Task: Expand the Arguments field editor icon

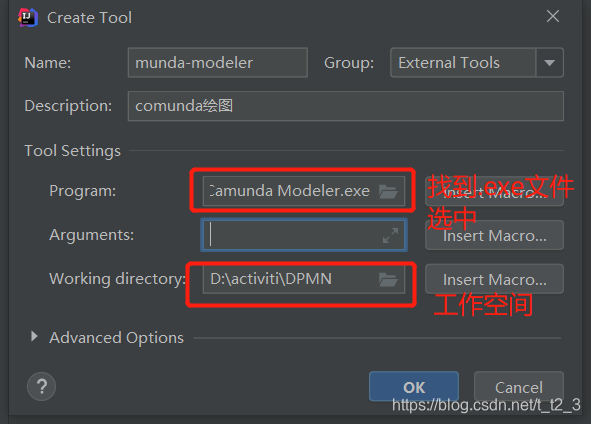Action: (390, 235)
